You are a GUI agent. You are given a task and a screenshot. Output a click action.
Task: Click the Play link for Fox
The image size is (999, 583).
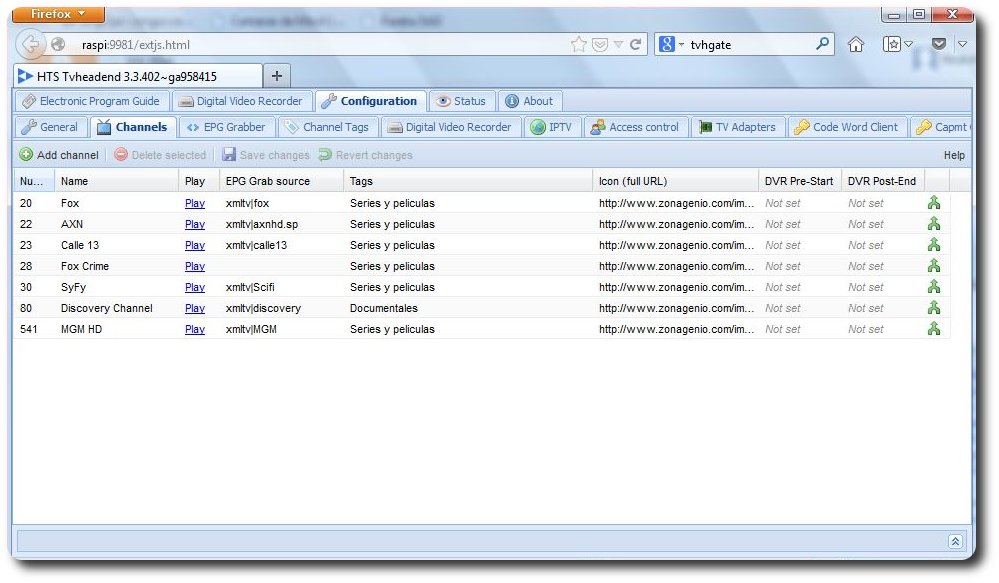pyautogui.click(x=195, y=203)
